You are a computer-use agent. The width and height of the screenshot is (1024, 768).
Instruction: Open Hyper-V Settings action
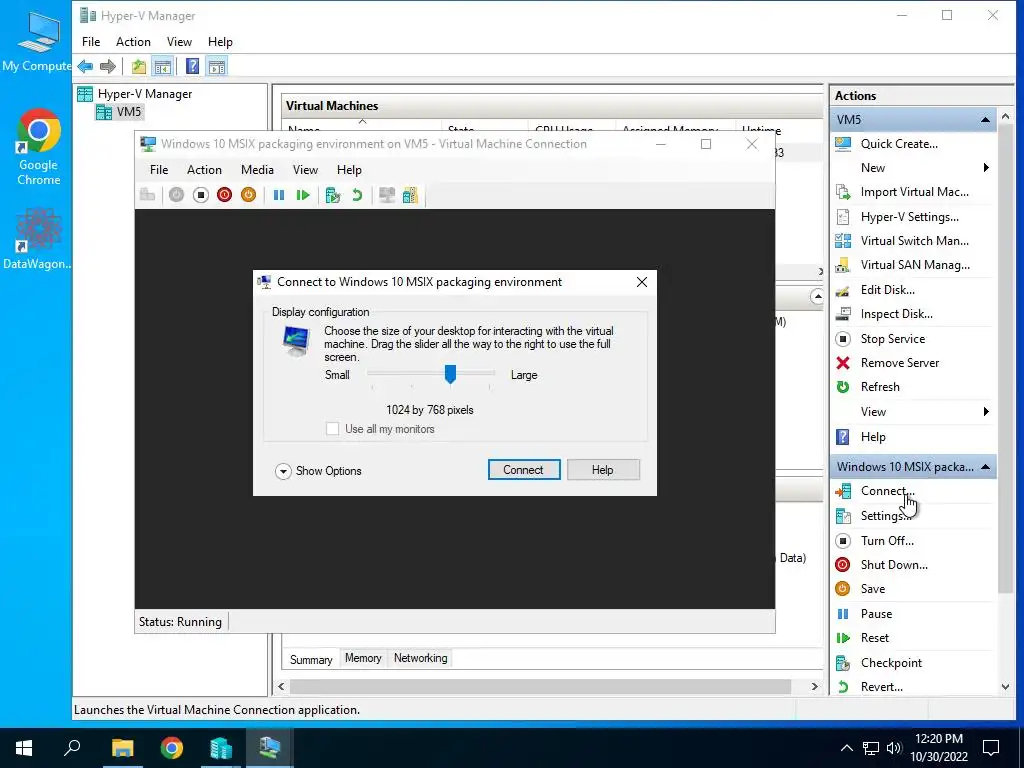909,217
